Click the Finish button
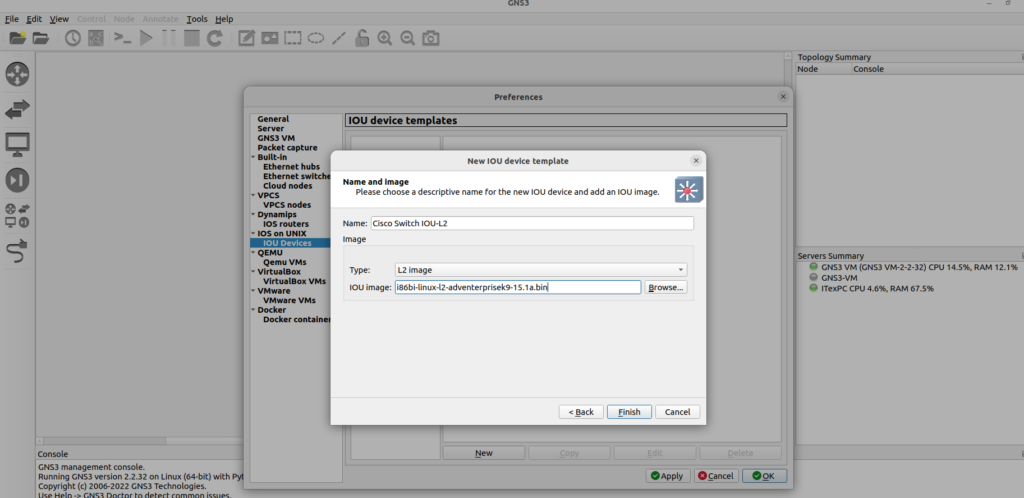 click(x=629, y=412)
